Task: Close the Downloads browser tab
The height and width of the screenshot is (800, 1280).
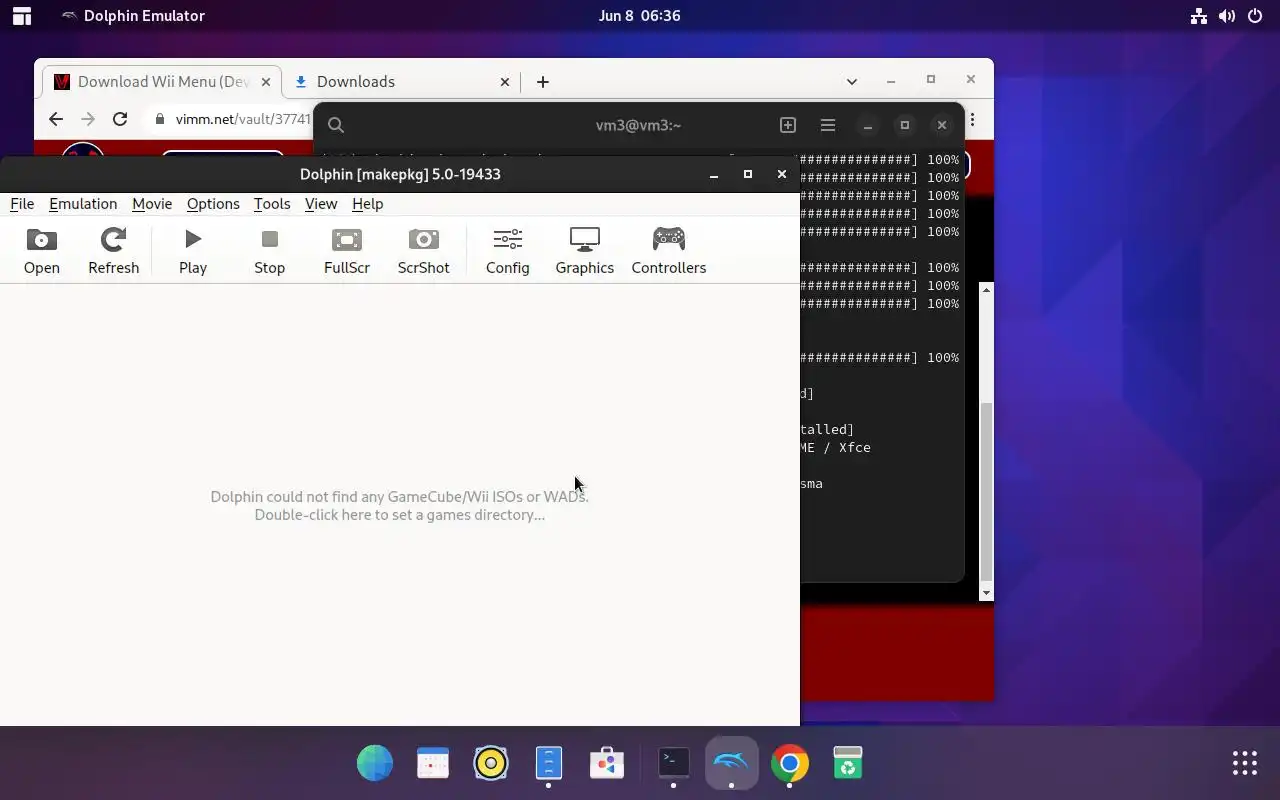Action: 505,82
